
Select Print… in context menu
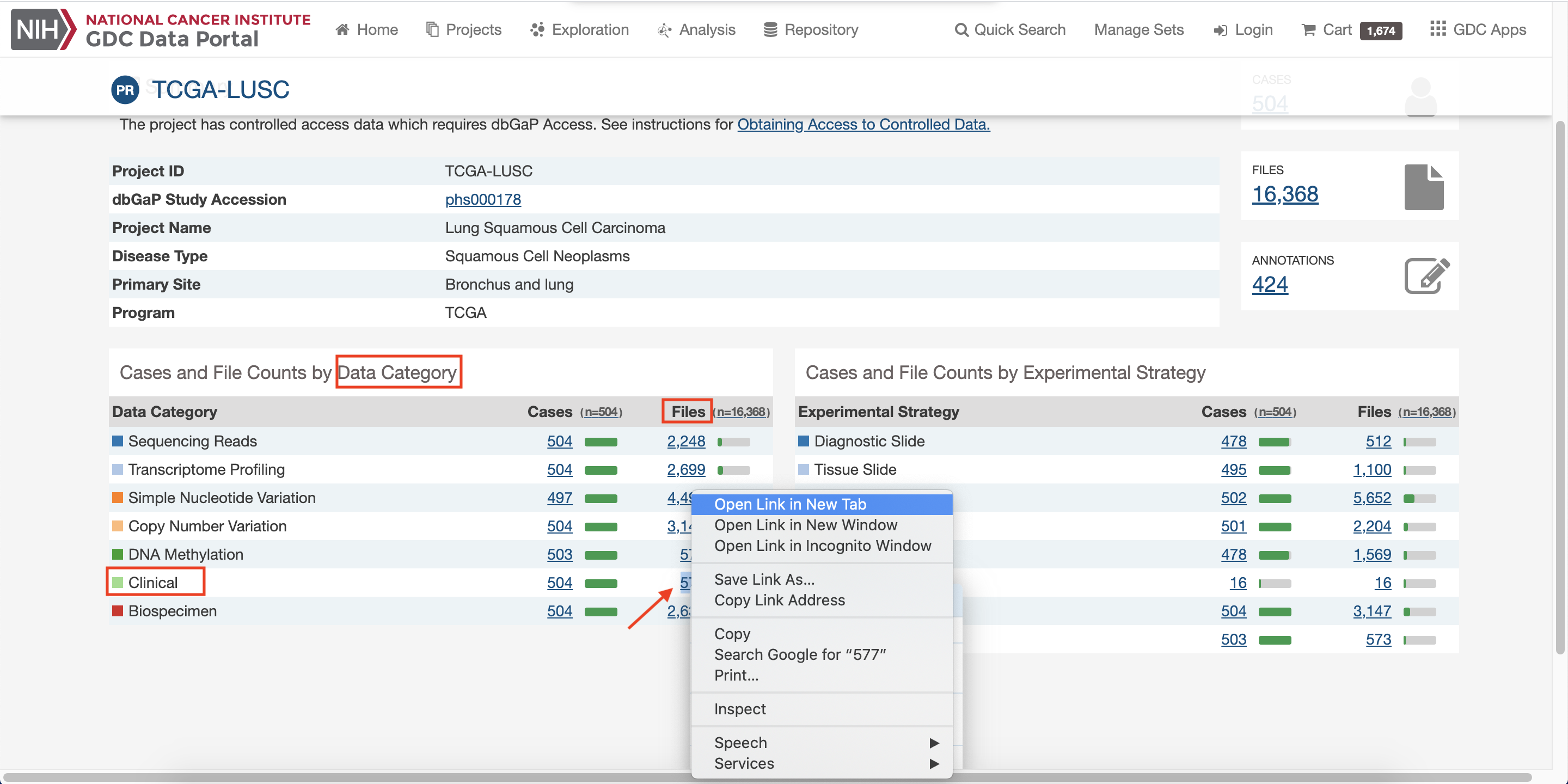pos(822,675)
